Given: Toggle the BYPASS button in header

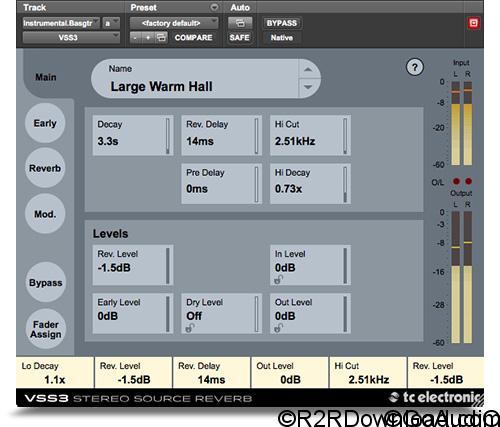Looking at the screenshot, I should point(282,23).
